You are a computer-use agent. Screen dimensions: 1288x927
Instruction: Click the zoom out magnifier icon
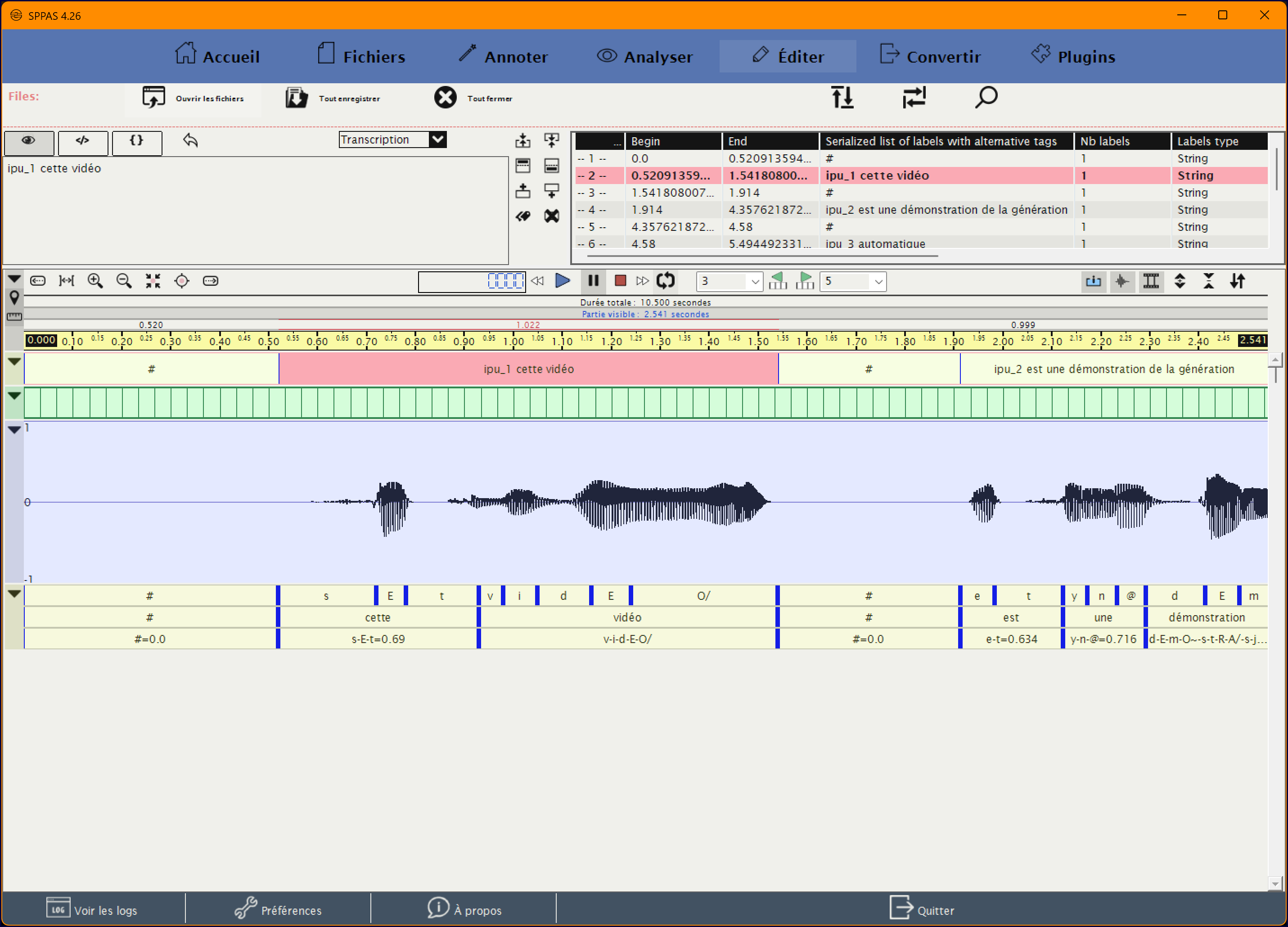(x=124, y=281)
